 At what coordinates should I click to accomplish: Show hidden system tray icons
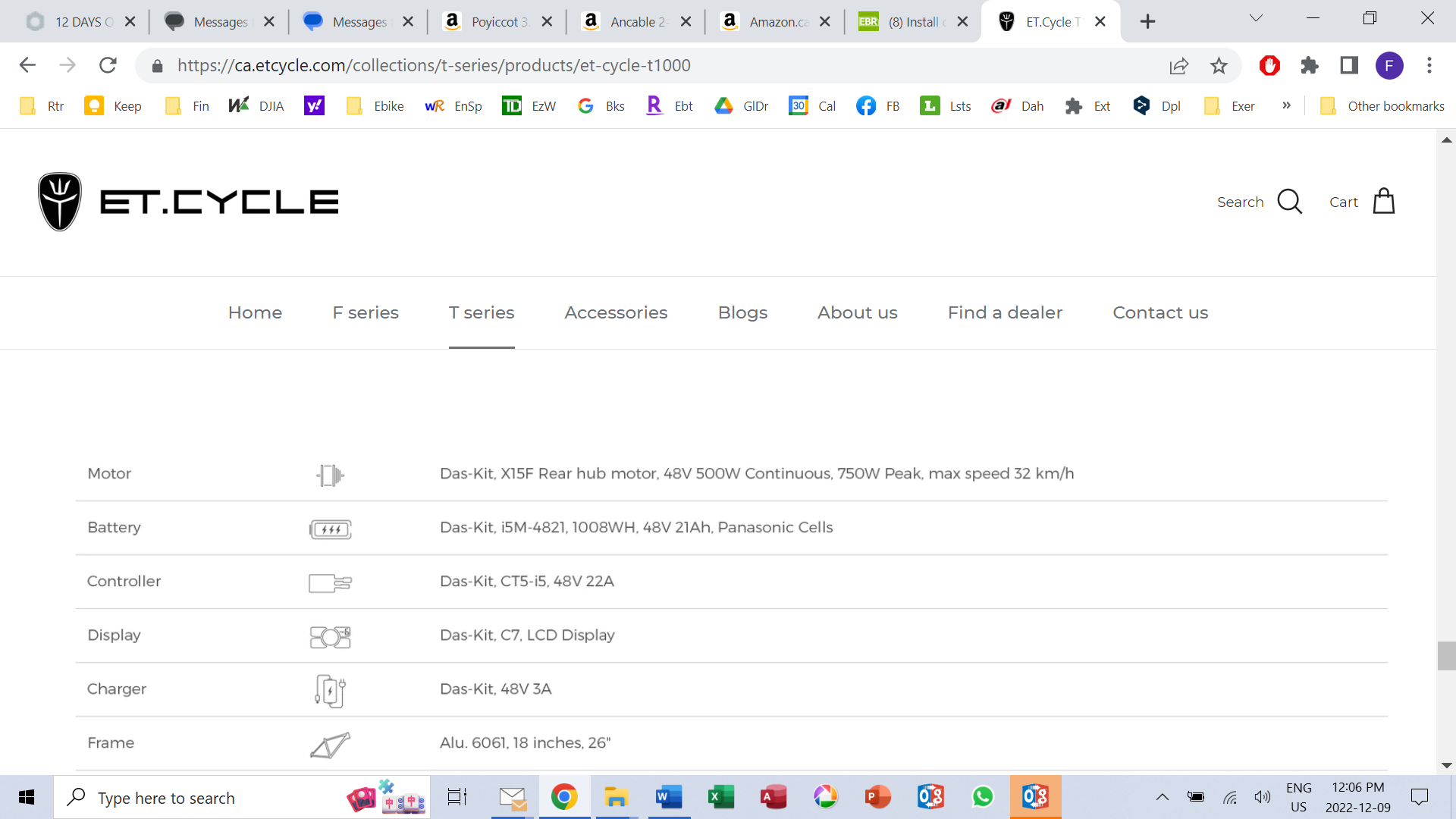click(1162, 797)
